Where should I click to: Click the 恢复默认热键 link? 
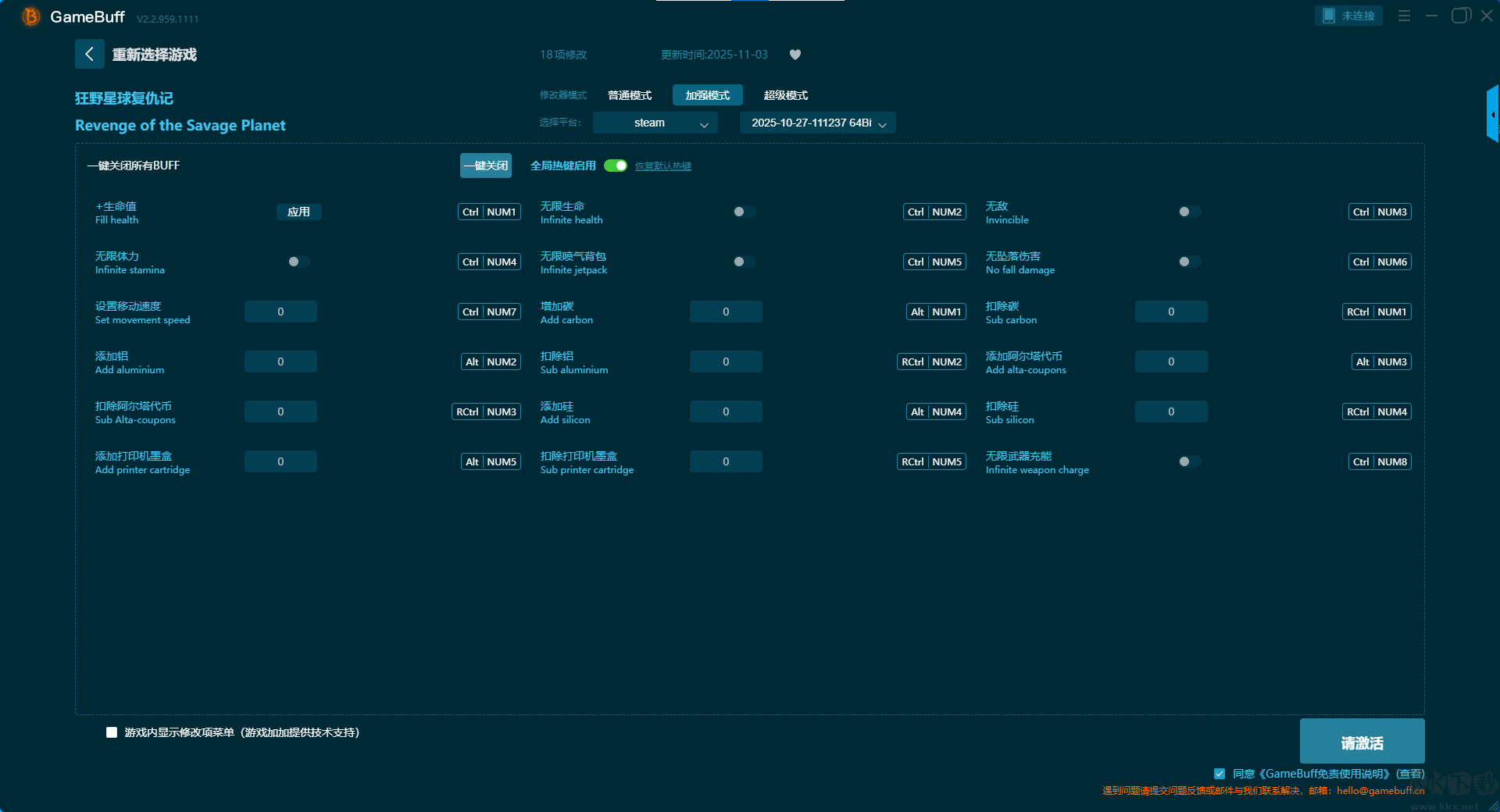[662, 166]
